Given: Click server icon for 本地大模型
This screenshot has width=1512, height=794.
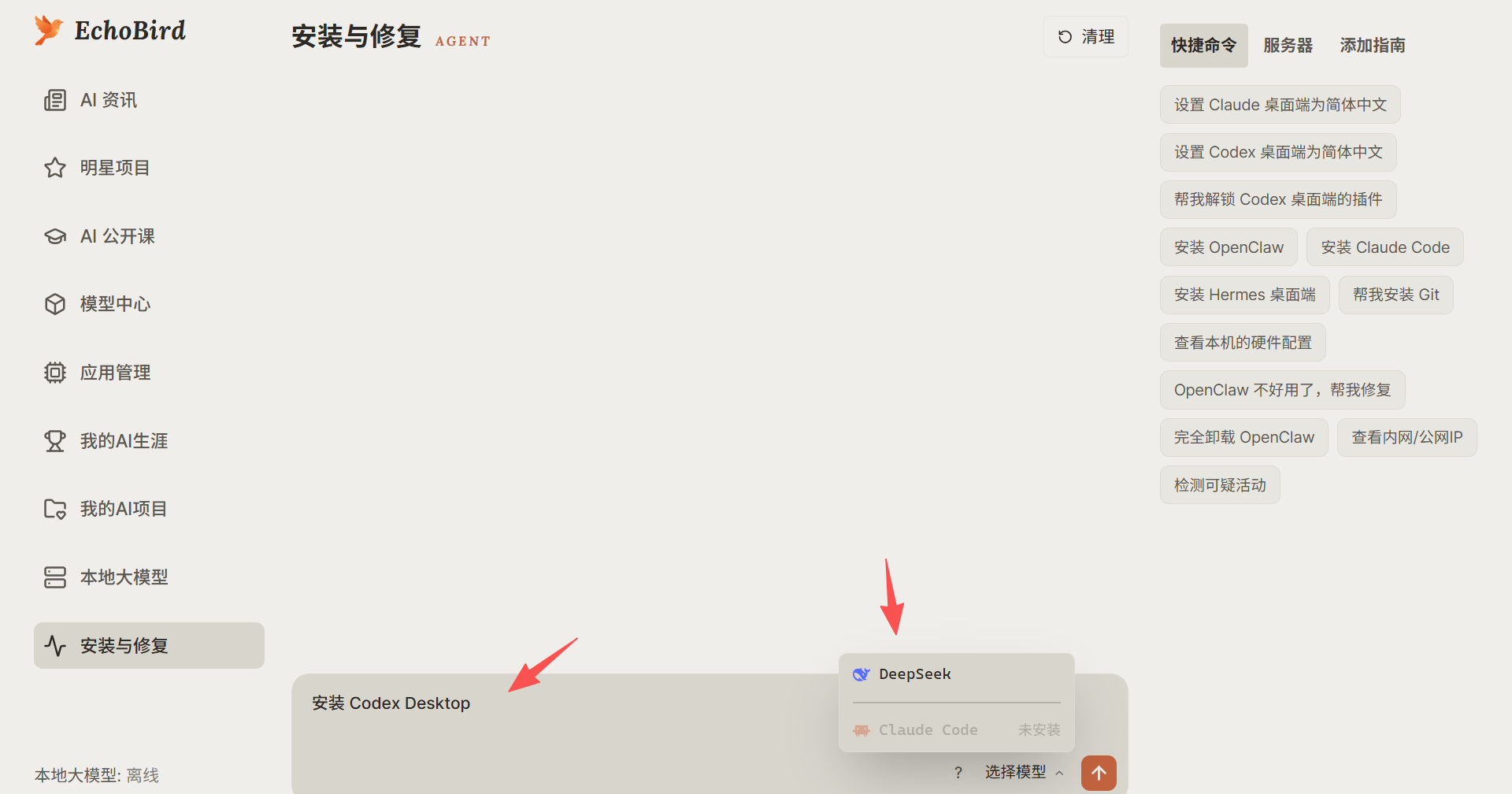Looking at the screenshot, I should tap(55, 577).
